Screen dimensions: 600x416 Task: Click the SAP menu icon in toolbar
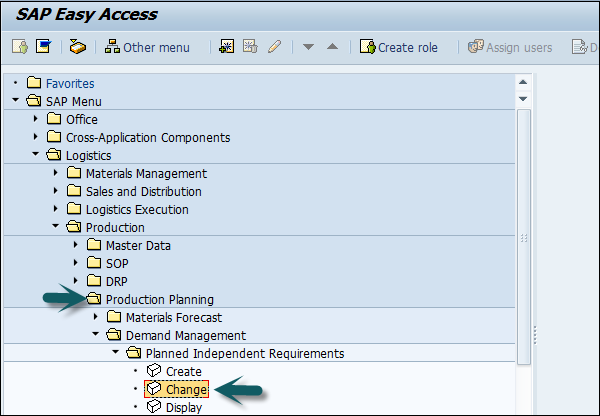point(78,47)
